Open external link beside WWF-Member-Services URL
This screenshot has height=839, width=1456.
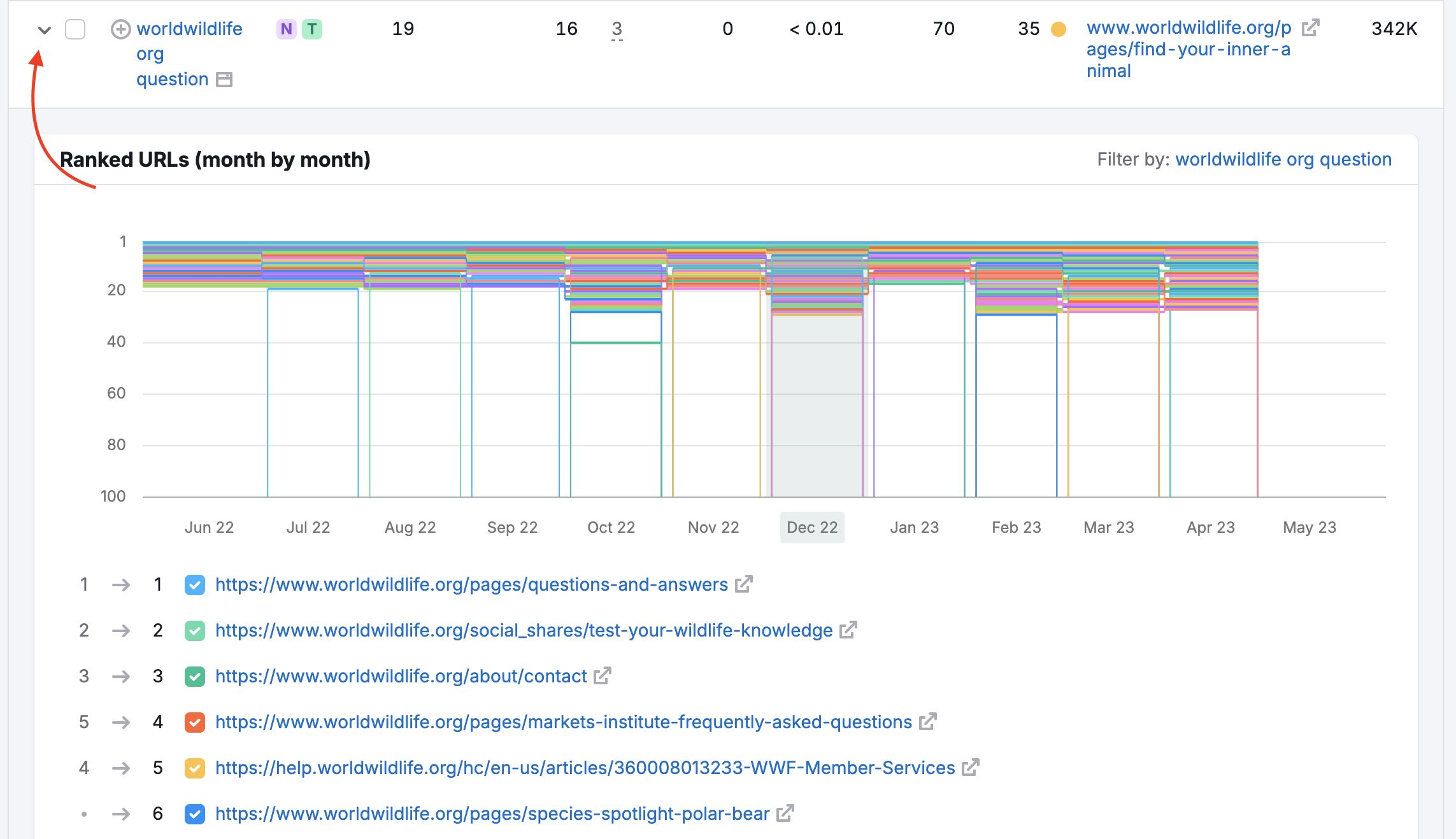(971, 768)
